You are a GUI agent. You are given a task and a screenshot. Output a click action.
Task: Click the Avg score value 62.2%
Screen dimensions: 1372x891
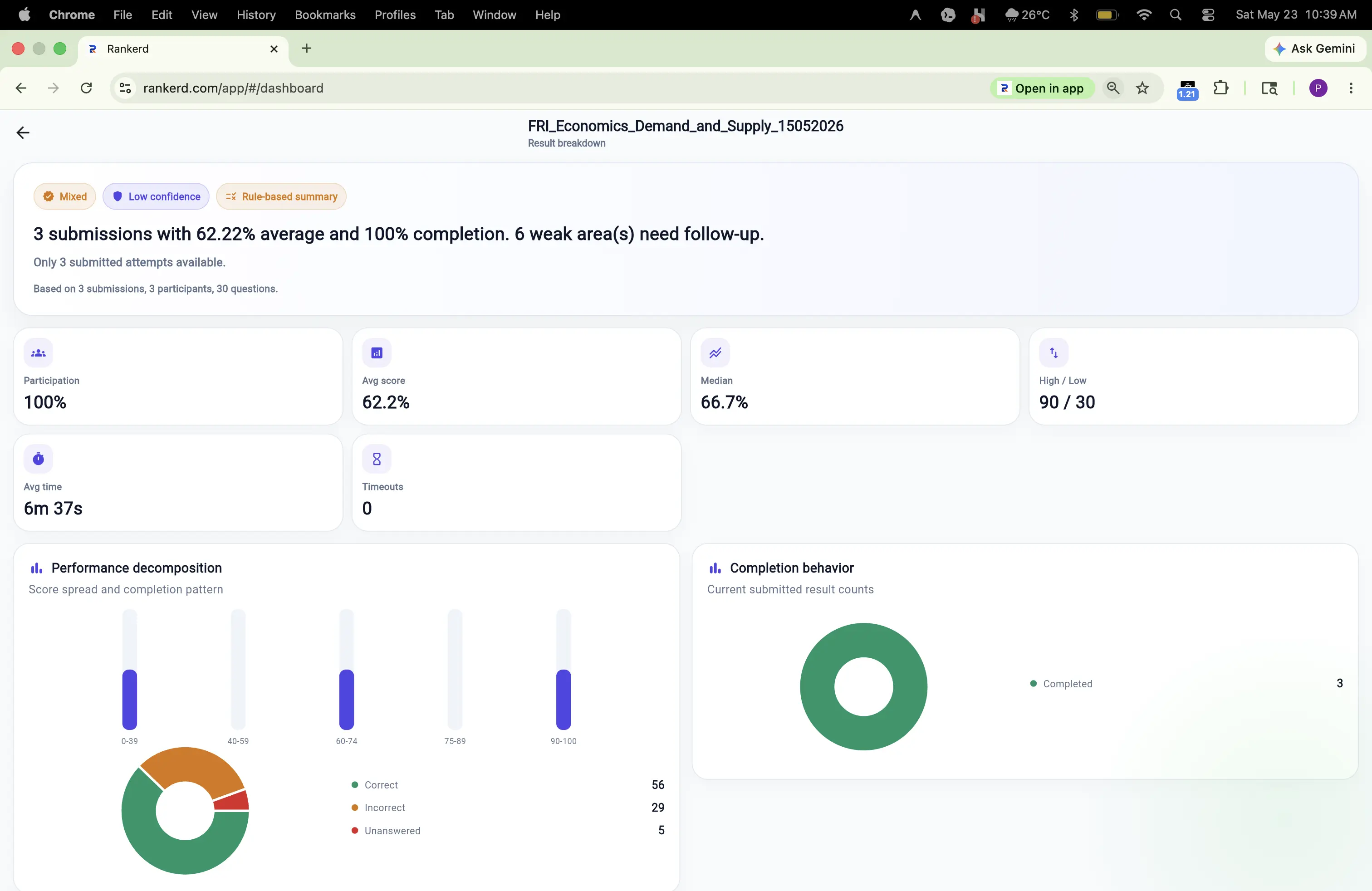coord(386,402)
